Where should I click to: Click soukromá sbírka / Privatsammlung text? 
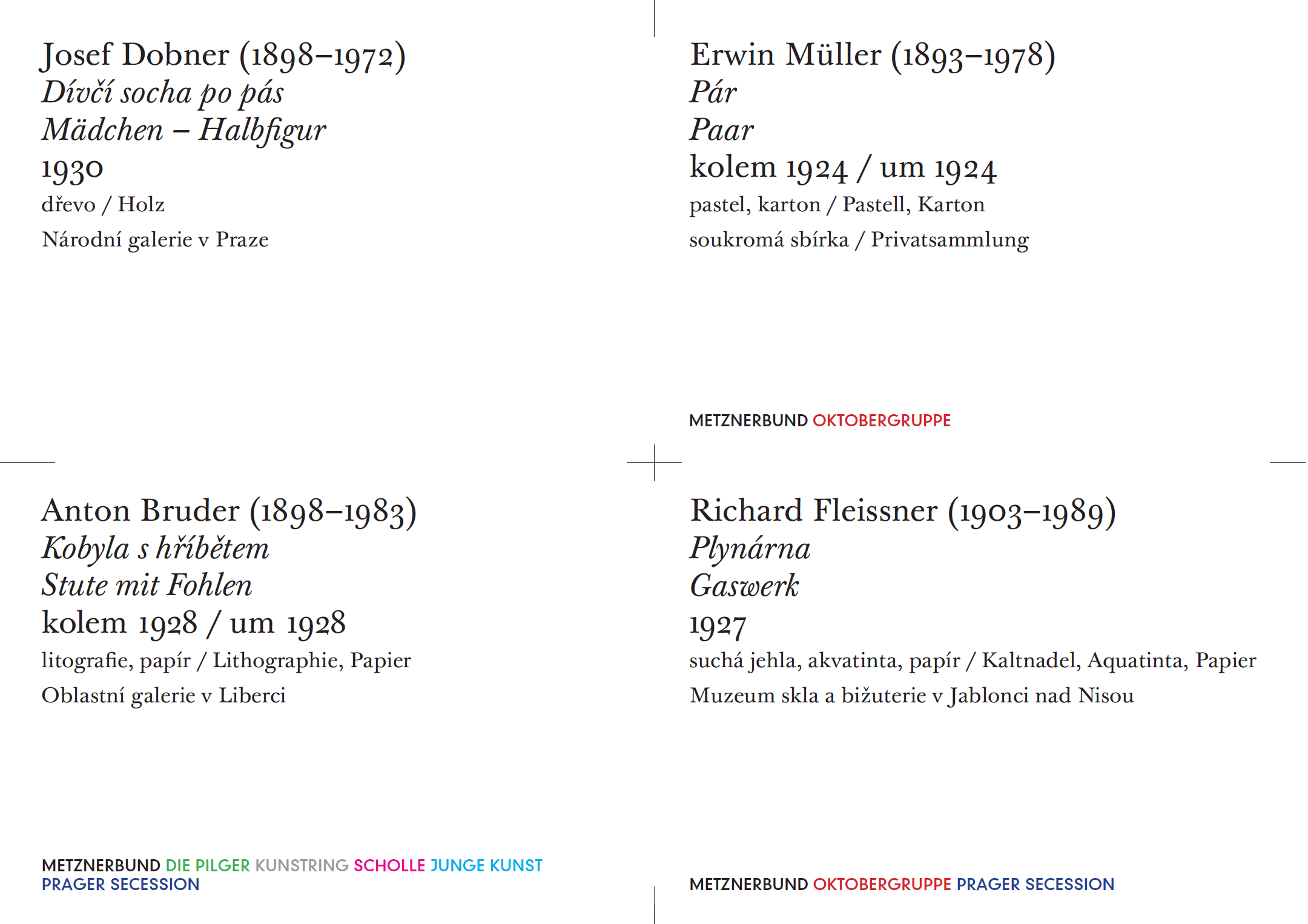pos(859,240)
